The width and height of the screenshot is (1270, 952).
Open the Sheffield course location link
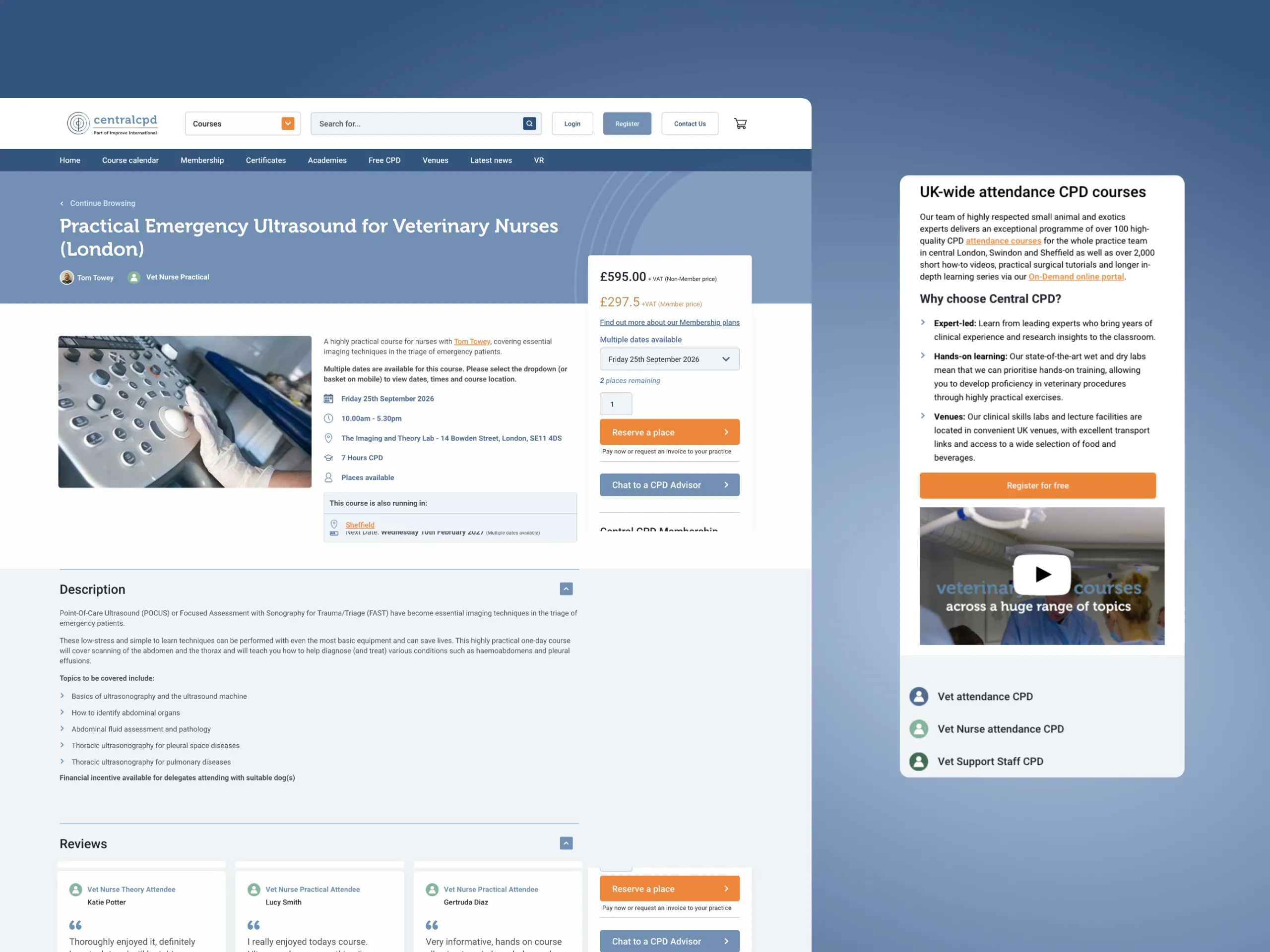pos(360,525)
